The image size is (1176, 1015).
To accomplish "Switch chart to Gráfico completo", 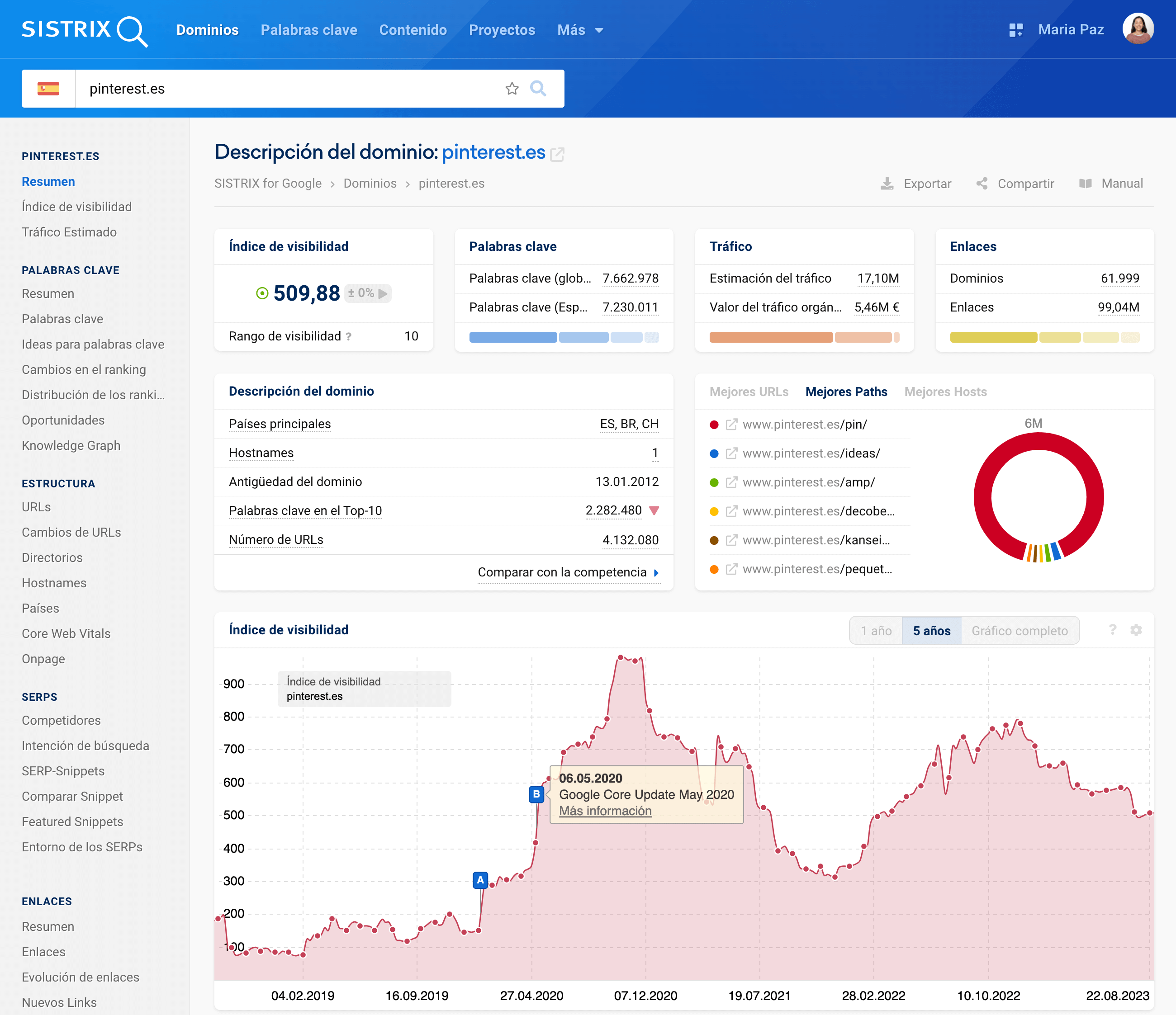I will [1020, 631].
